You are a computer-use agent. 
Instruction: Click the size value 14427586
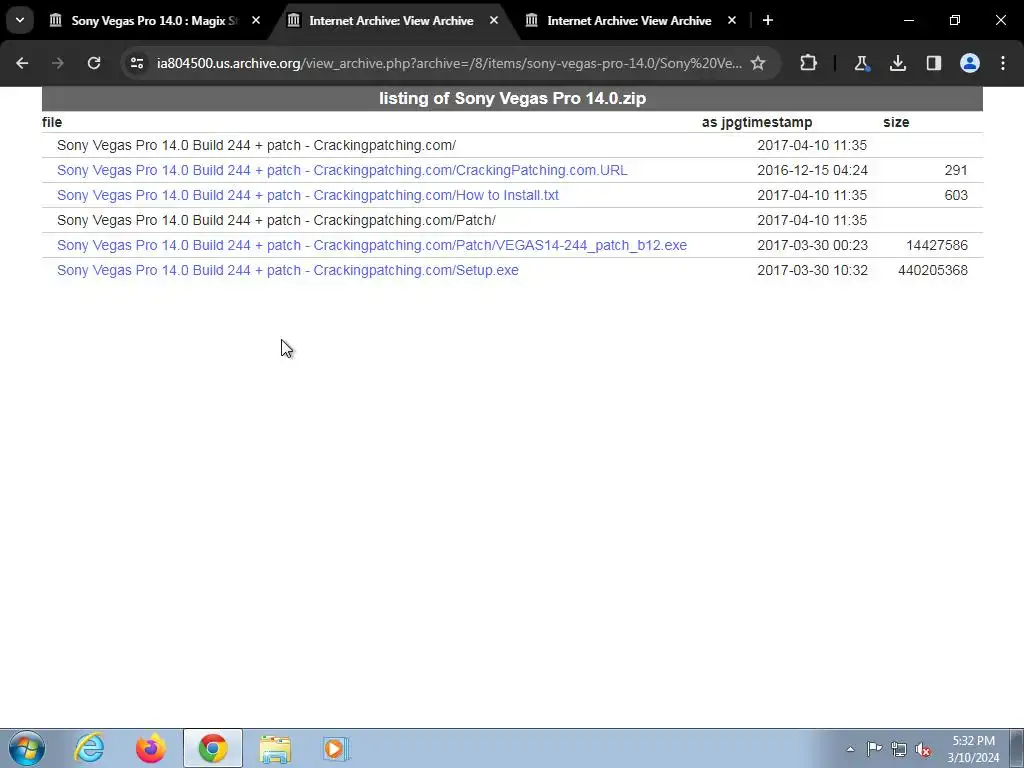point(937,246)
